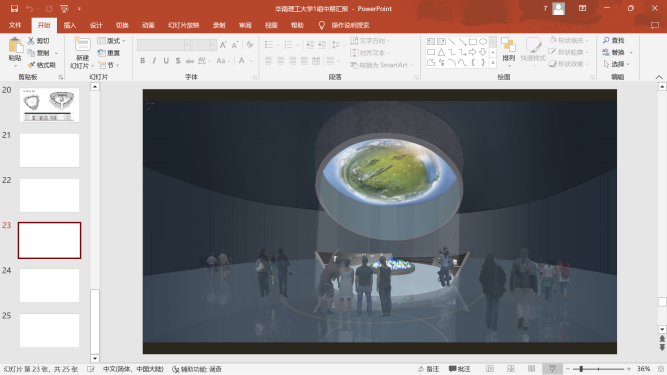667x375 pixels.
Task: Toggle Italic formatting button
Action: (x=154, y=61)
